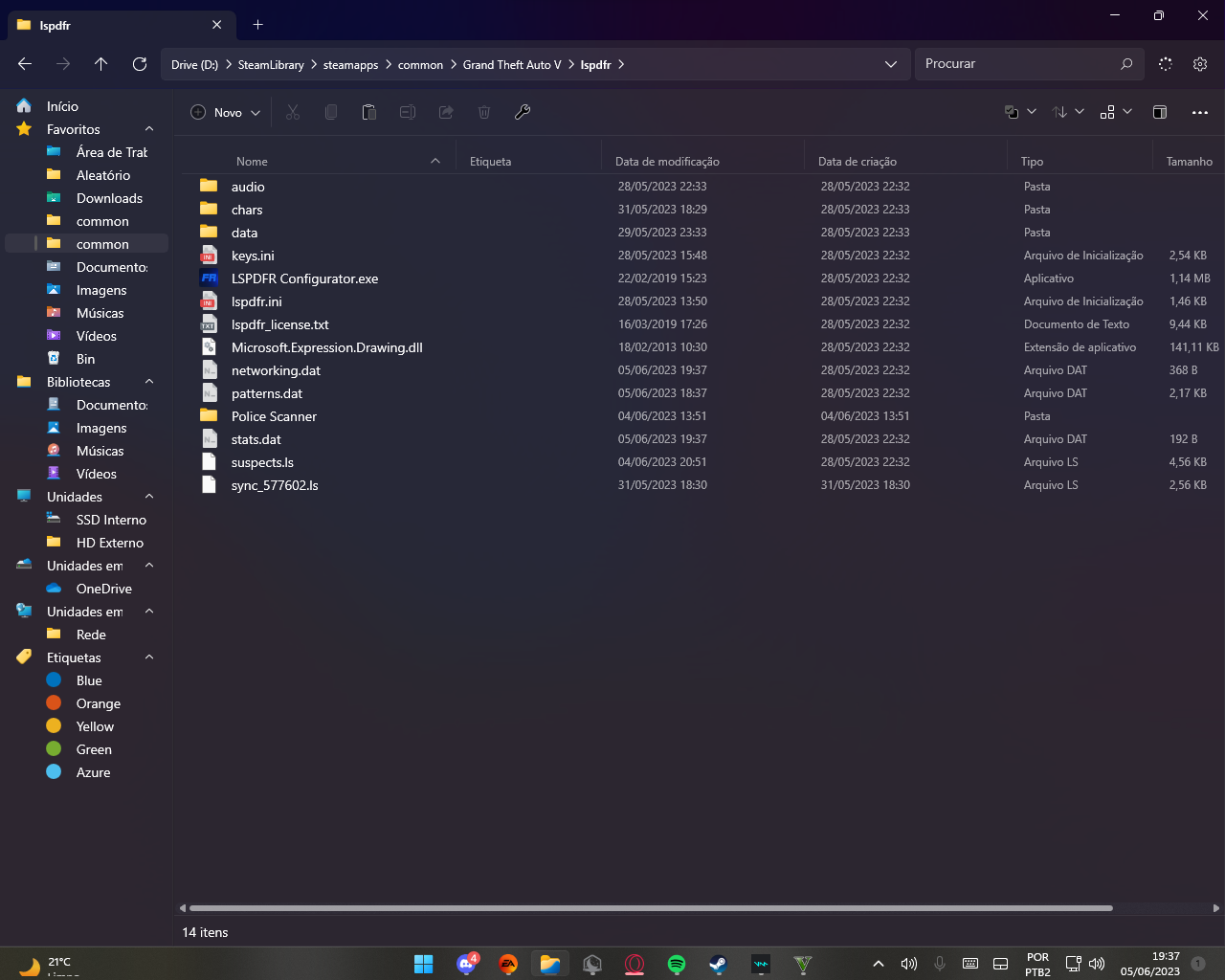Open the selection options dropdown

tap(1020, 112)
